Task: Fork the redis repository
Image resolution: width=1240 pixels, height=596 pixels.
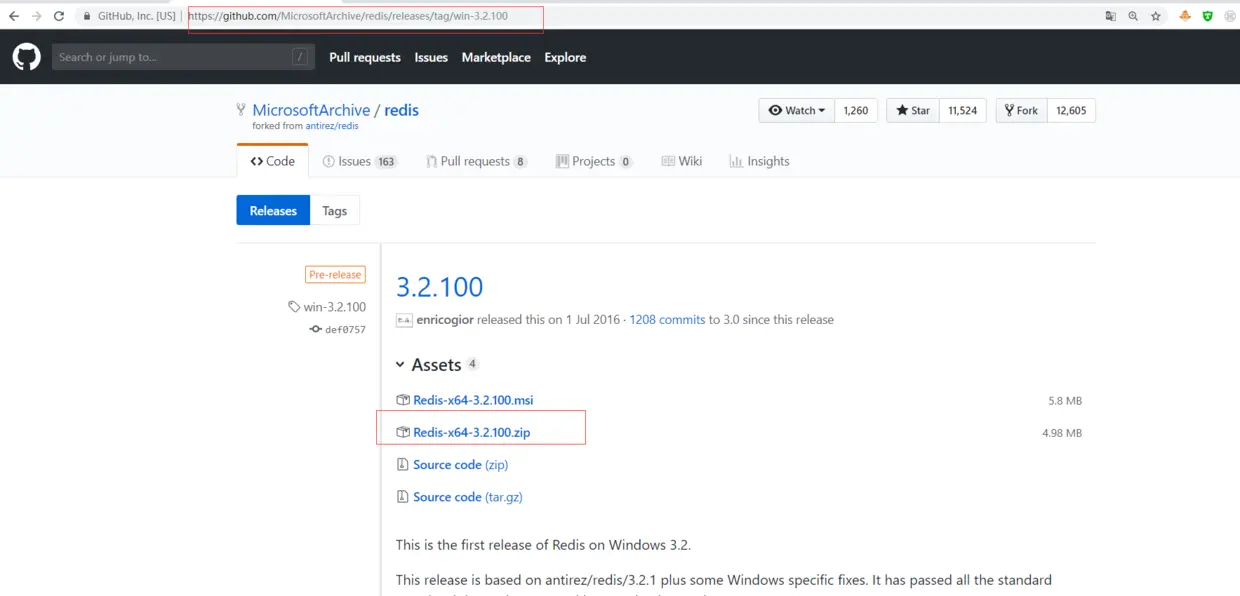Action: coord(1021,110)
